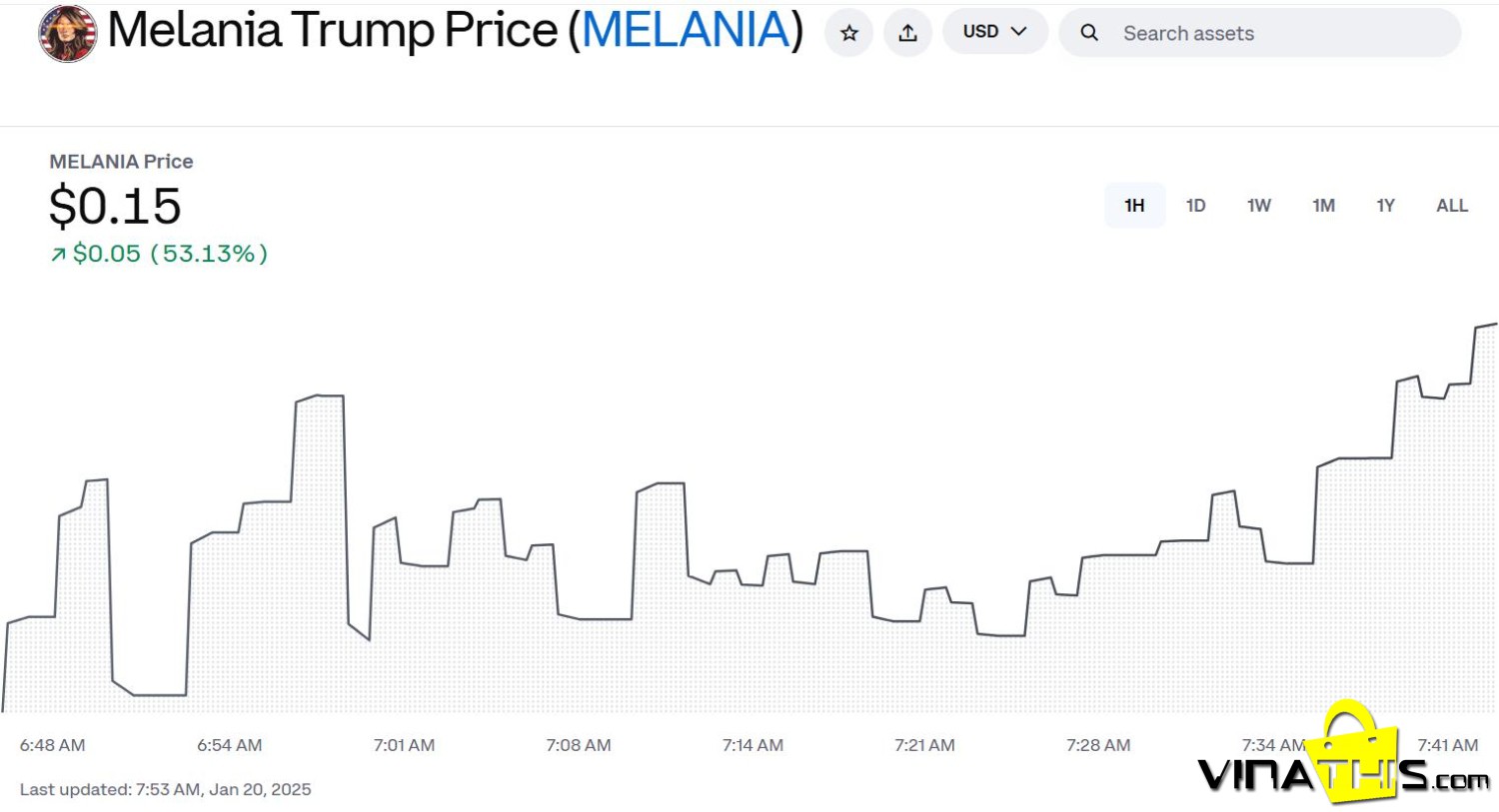Click the share upload icon
1499x812 pixels.
[907, 33]
